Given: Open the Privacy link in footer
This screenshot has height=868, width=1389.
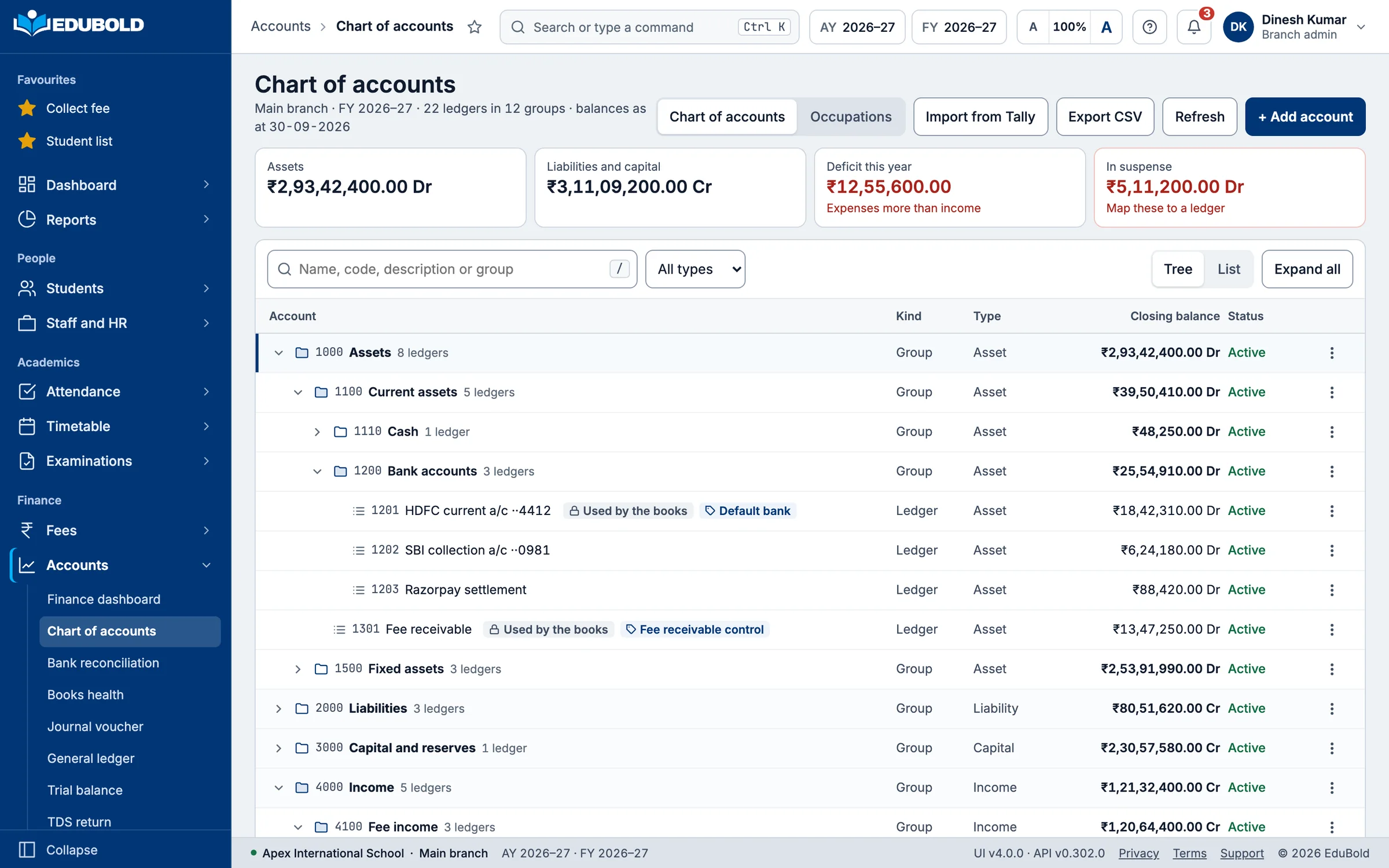Looking at the screenshot, I should coord(1138,853).
